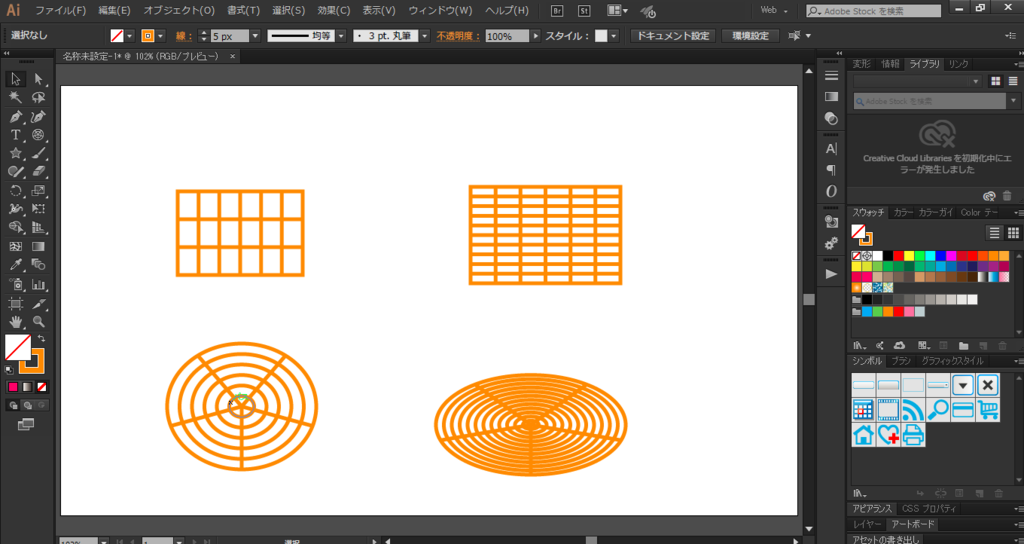1024x544 pixels.
Task: Open the stroke weight dropdown
Action: [x=255, y=36]
